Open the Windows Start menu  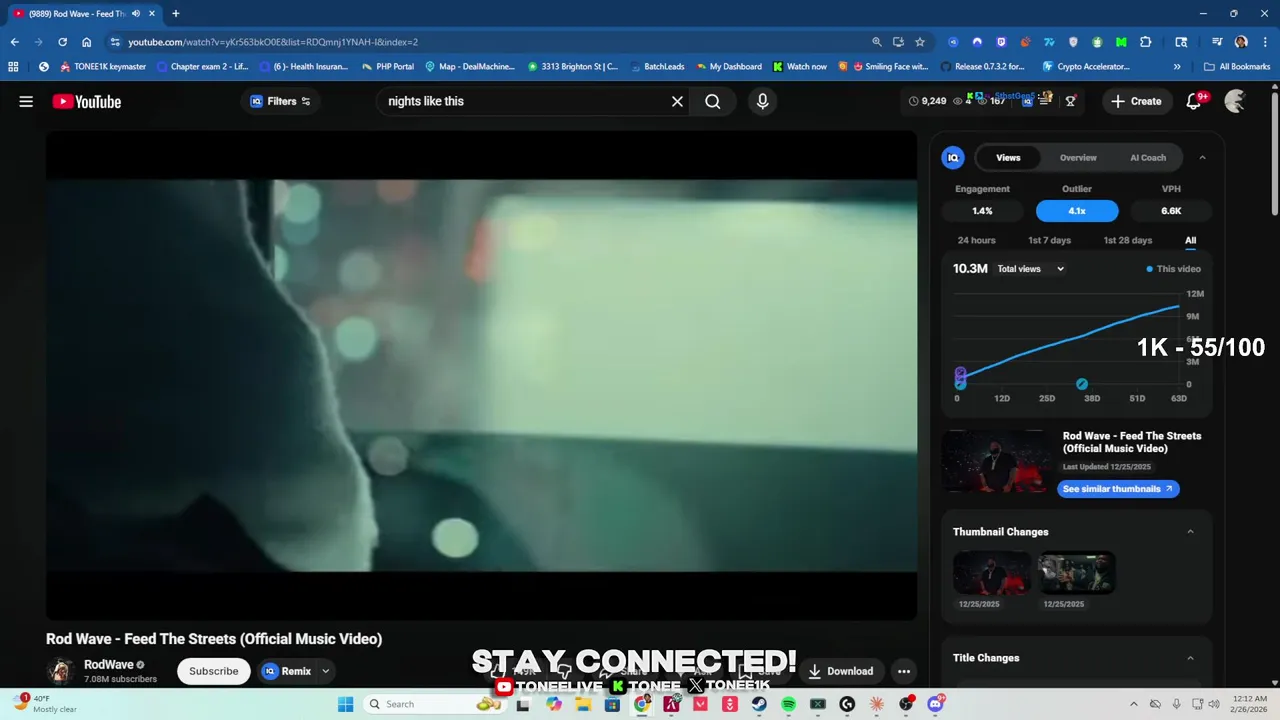[x=345, y=704]
